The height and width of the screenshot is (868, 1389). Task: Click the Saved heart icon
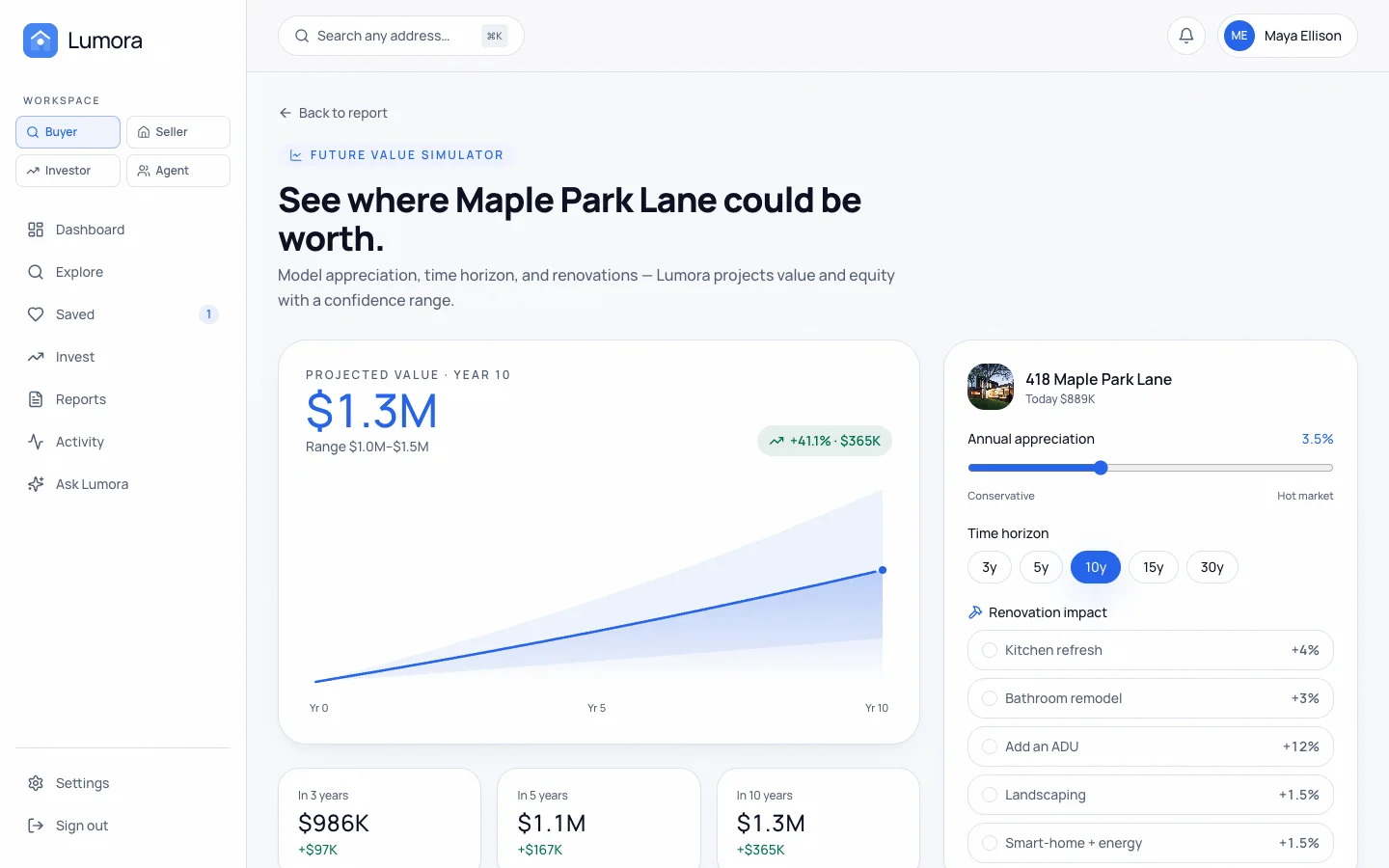click(36, 314)
